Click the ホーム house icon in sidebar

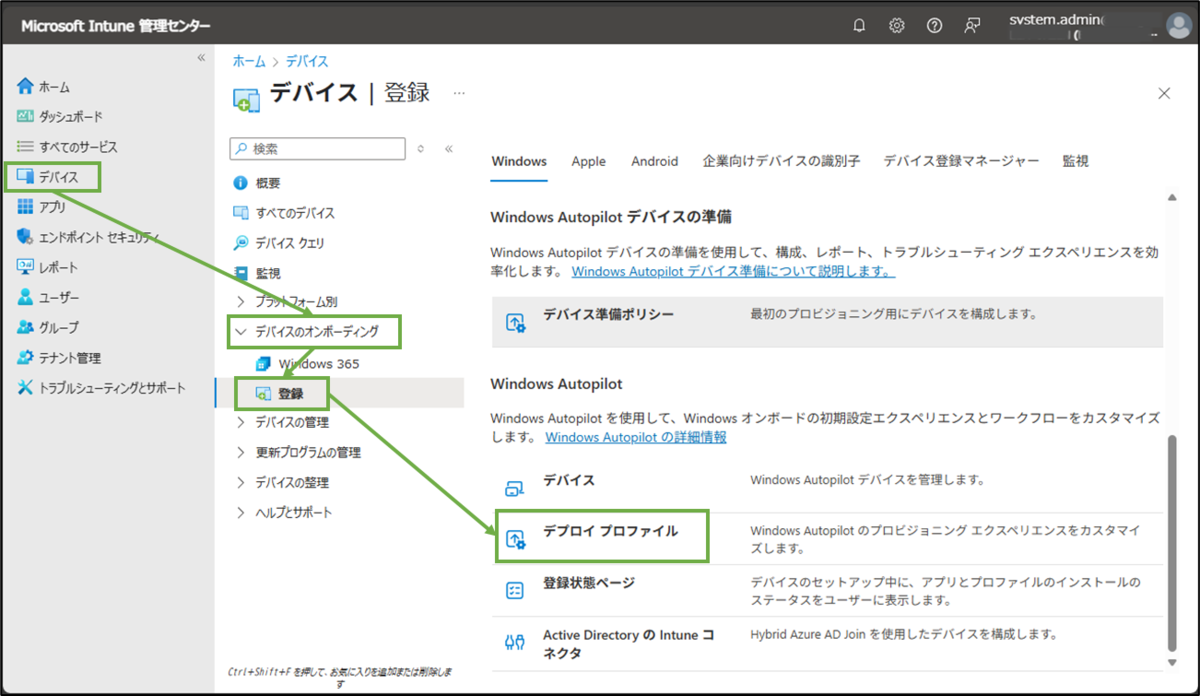click(26, 87)
